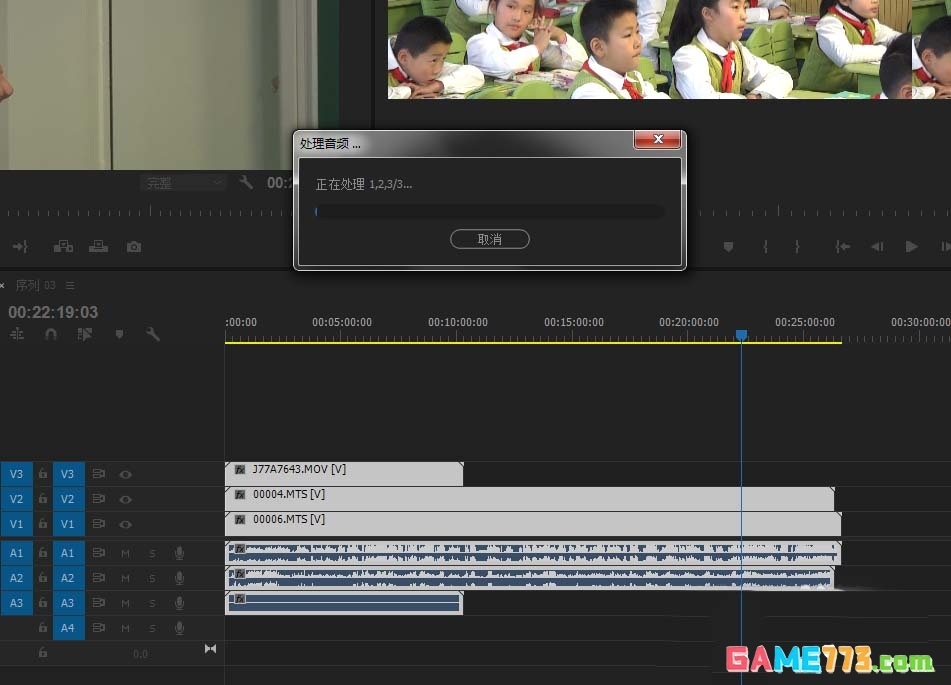Toggle A2 track targeting

[68, 578]
